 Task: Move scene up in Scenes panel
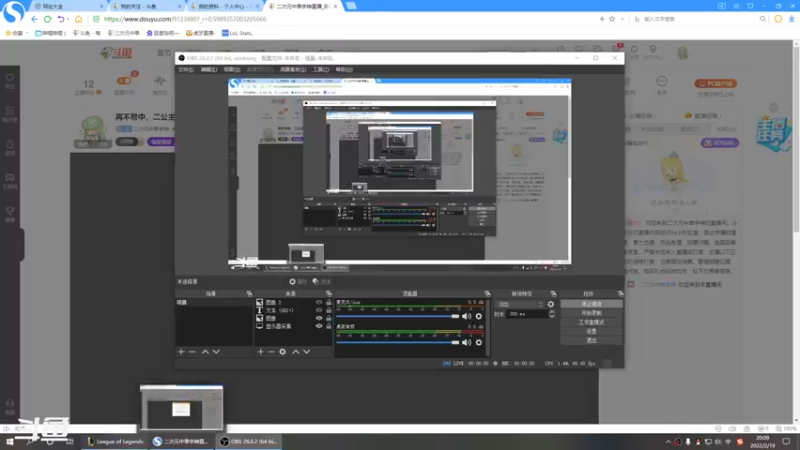(205, 352)
